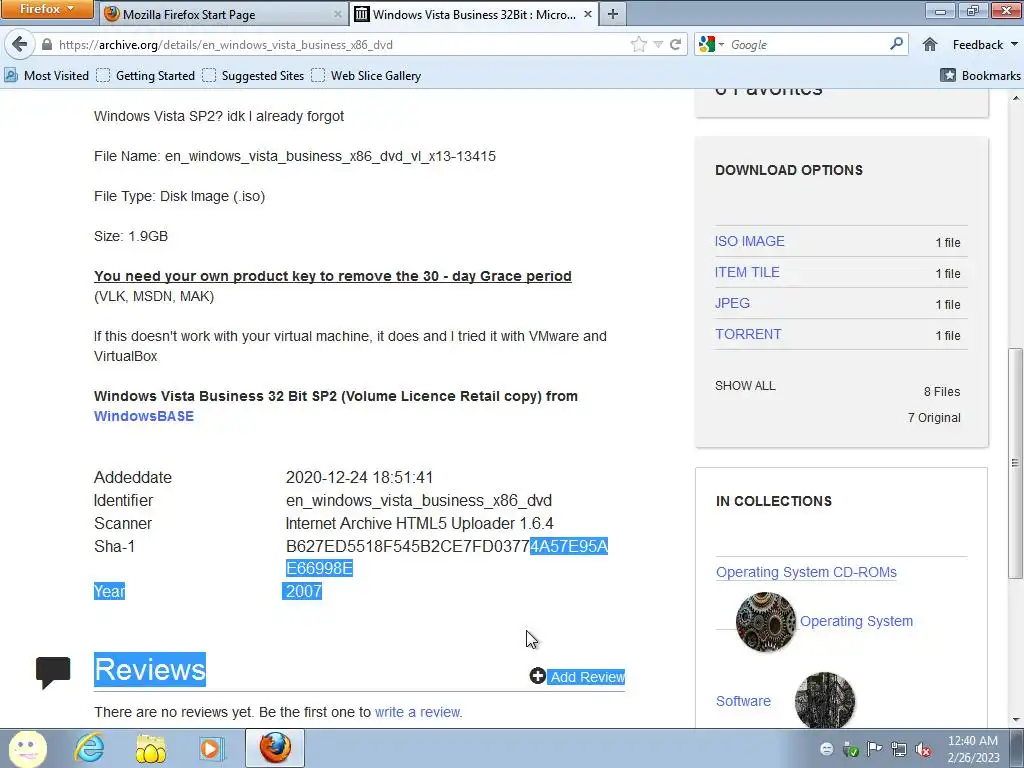Click the scrollbar up arrow
The width and height of the screenshot is (1024, 768).
click(x=1016, y=99)
